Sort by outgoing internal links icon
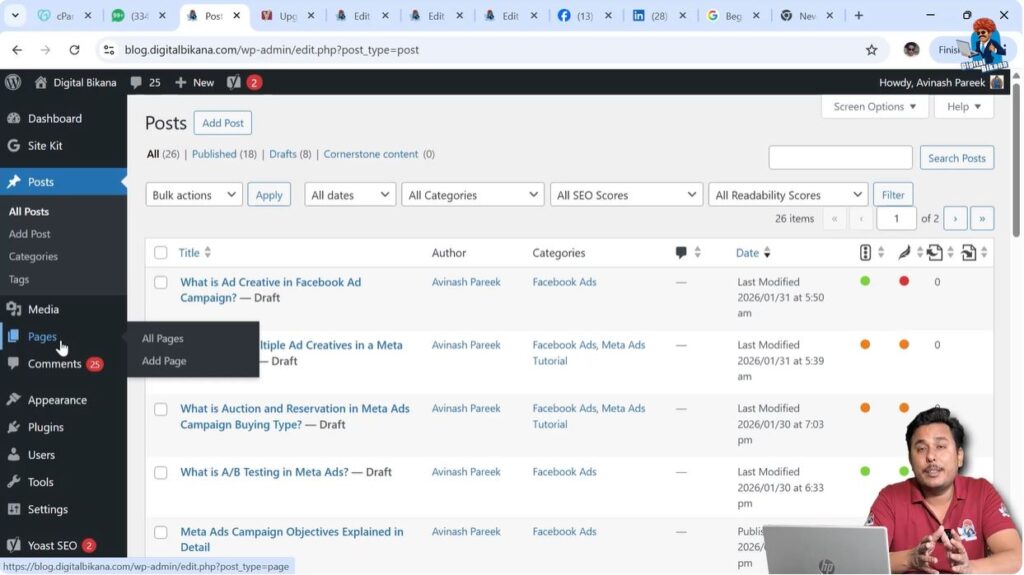This screenshot has width=1024, height=575. coord(935,252)
